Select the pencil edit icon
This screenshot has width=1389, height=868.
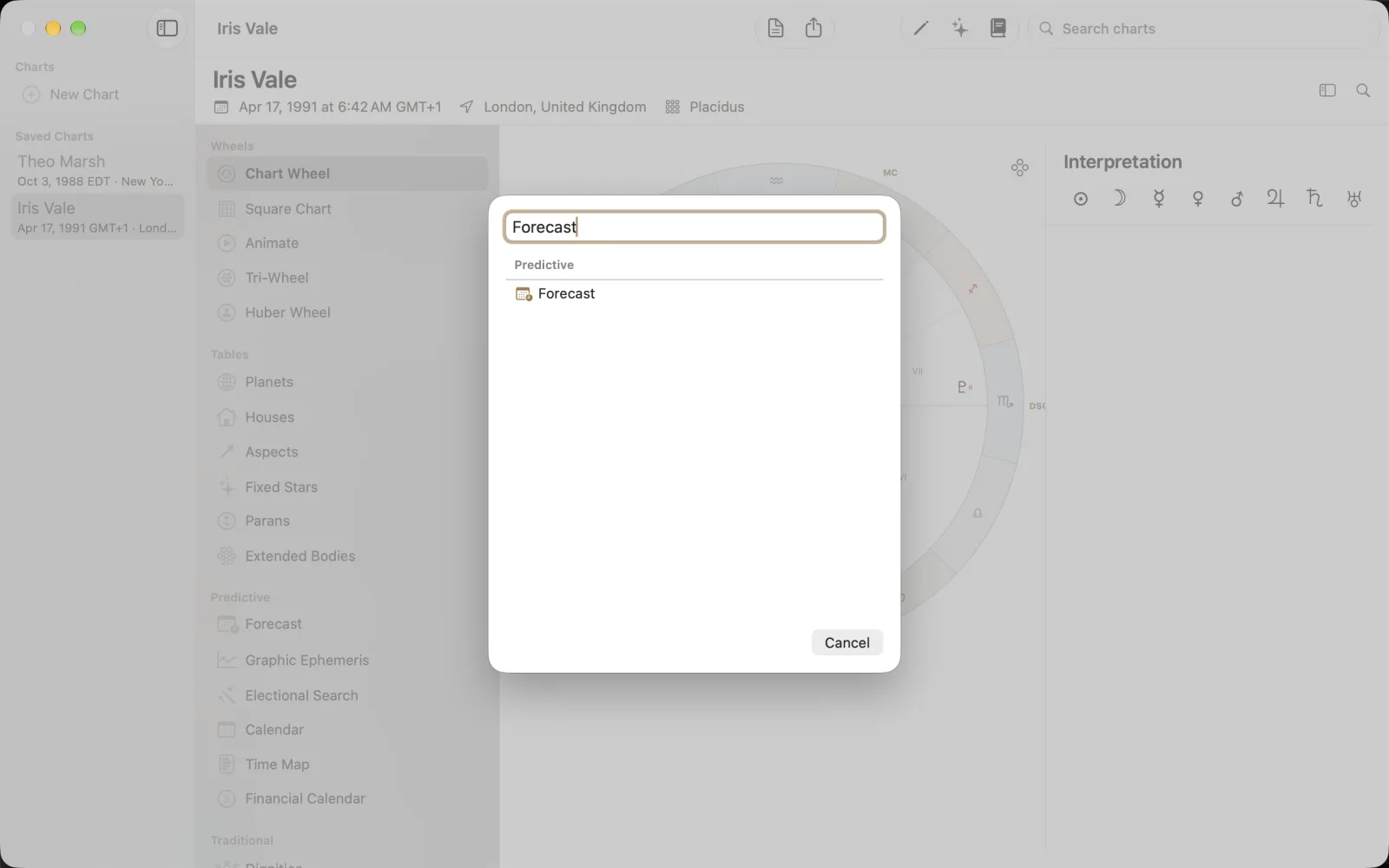[921, 29]
